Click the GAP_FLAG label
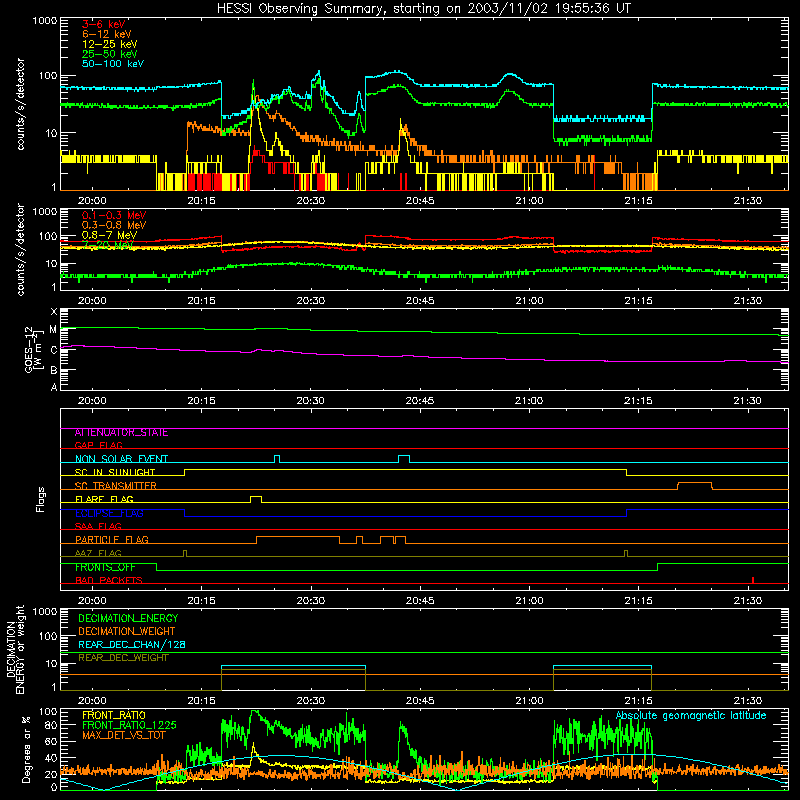The image size is (800, 800). [98, 445]
